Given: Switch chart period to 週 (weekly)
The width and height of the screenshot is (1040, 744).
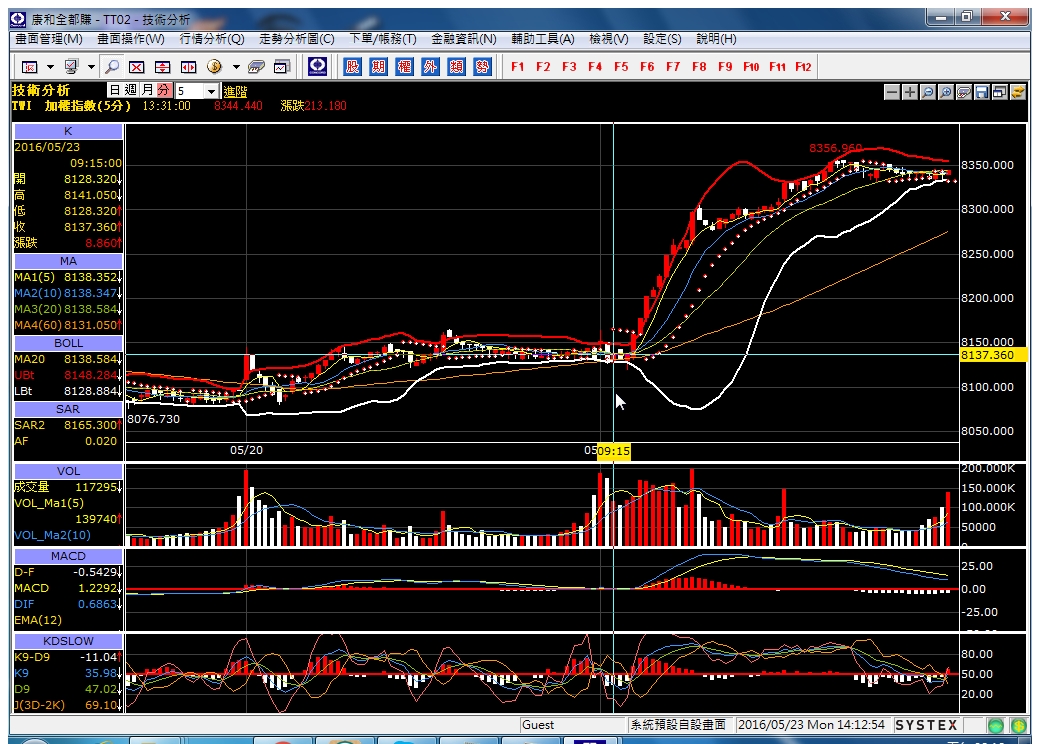Looking at the screenshot, I should coord(131,90).
